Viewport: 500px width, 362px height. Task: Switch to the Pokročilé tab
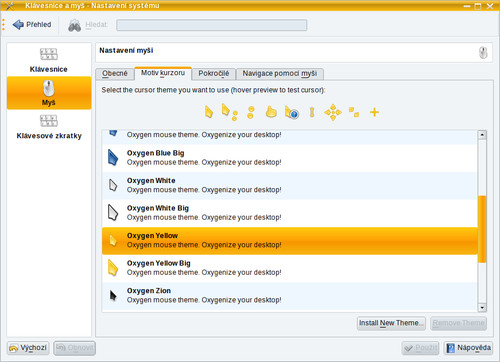(214, 73)
